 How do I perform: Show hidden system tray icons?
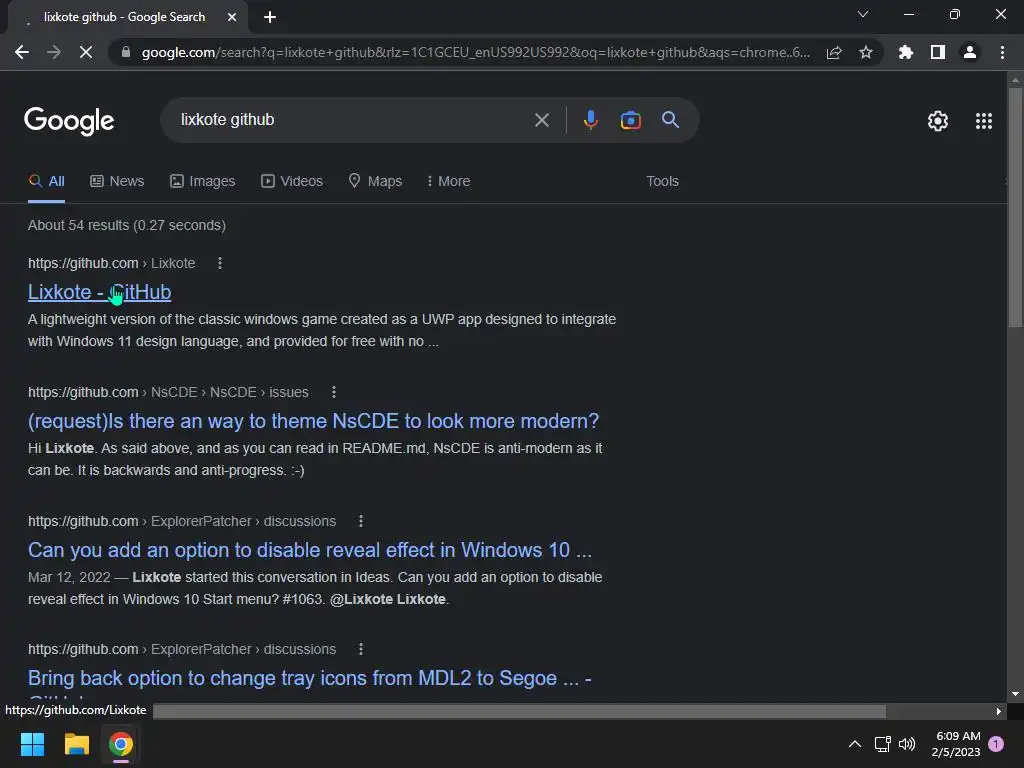coord(854,744)
